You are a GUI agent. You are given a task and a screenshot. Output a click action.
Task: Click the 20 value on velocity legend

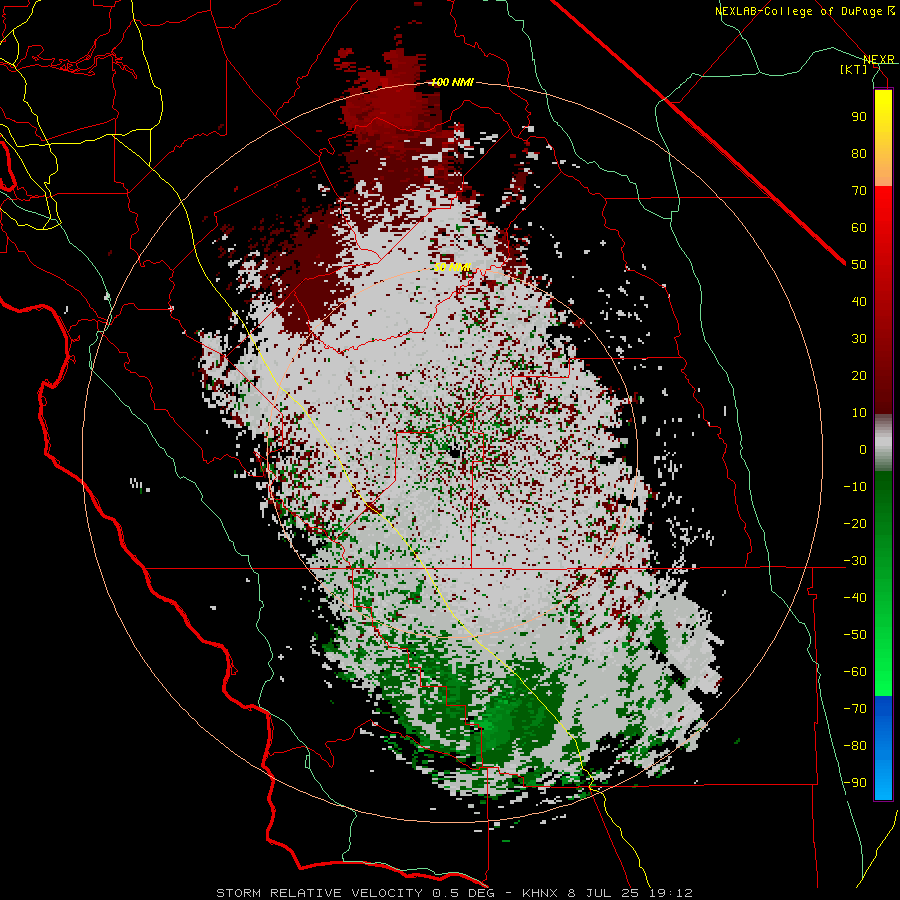(x=859, y=375)
